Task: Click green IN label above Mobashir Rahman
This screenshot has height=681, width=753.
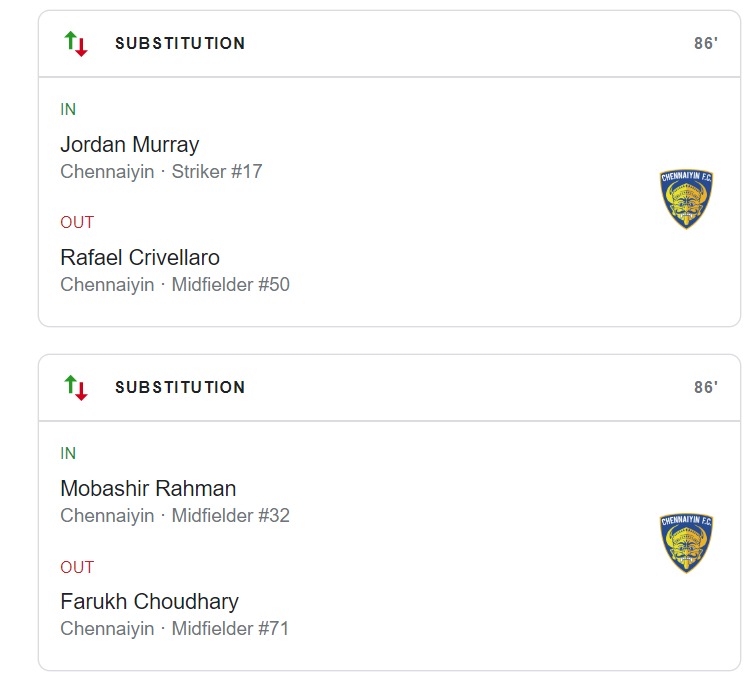Action: click(68, 454)
